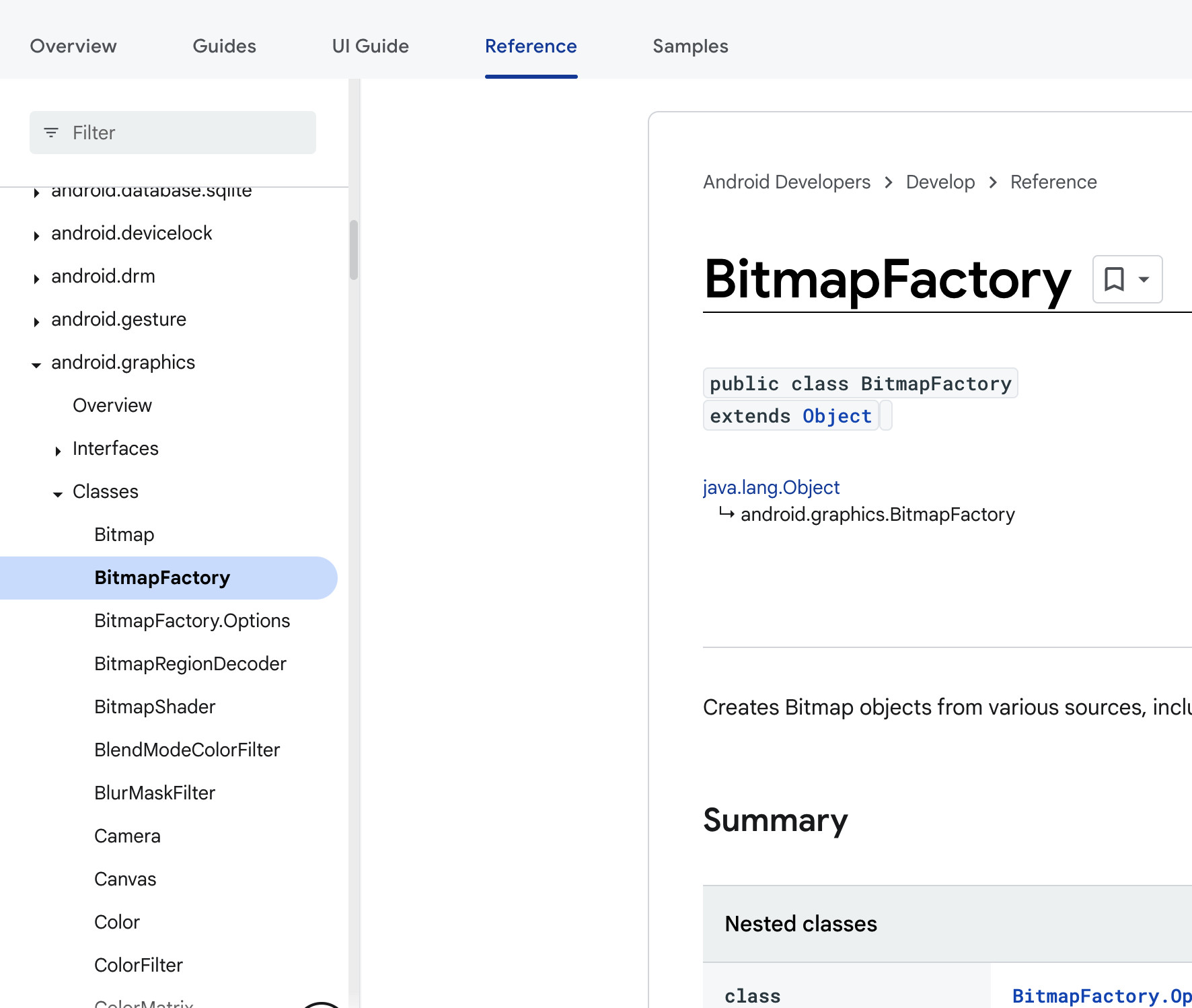Open java.lang.Object link
This screenshot has height=1008, width=1192.
point(771,487)
